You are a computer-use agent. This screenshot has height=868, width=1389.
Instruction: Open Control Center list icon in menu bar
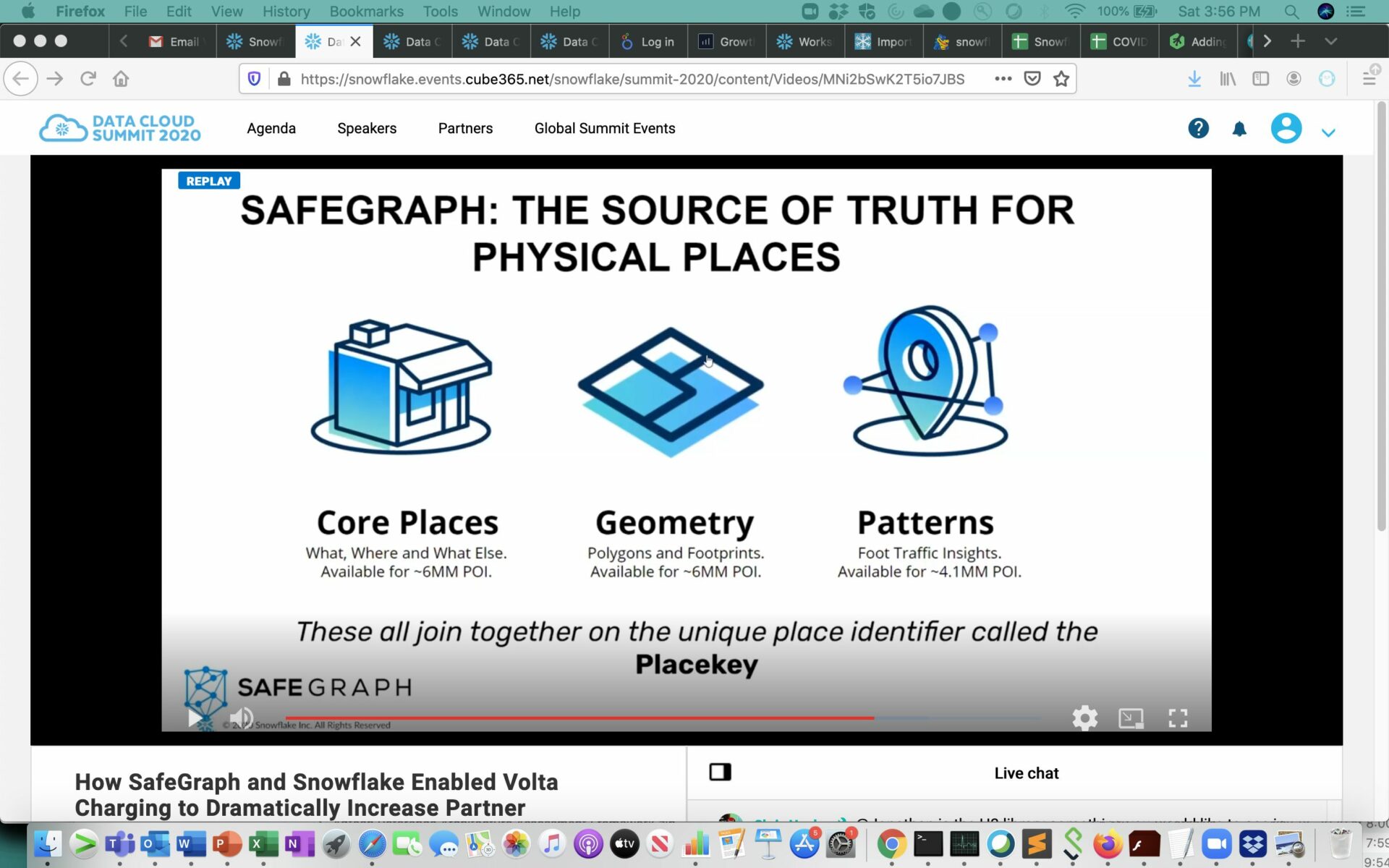pyautogui.click(x=1355, y=12)
